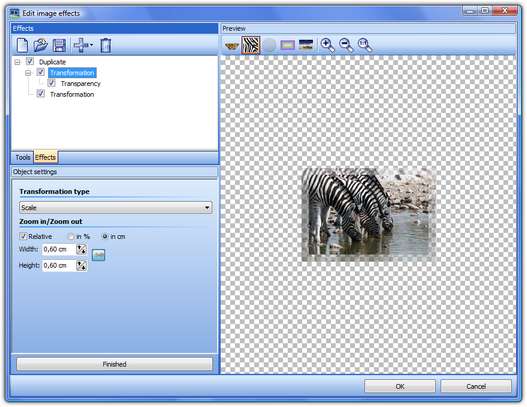
Task: Collapse the Duplicate tree node
Action: pos(17,62)
